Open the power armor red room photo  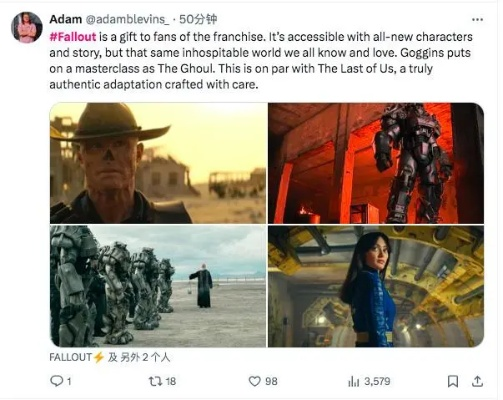(376, 163)
